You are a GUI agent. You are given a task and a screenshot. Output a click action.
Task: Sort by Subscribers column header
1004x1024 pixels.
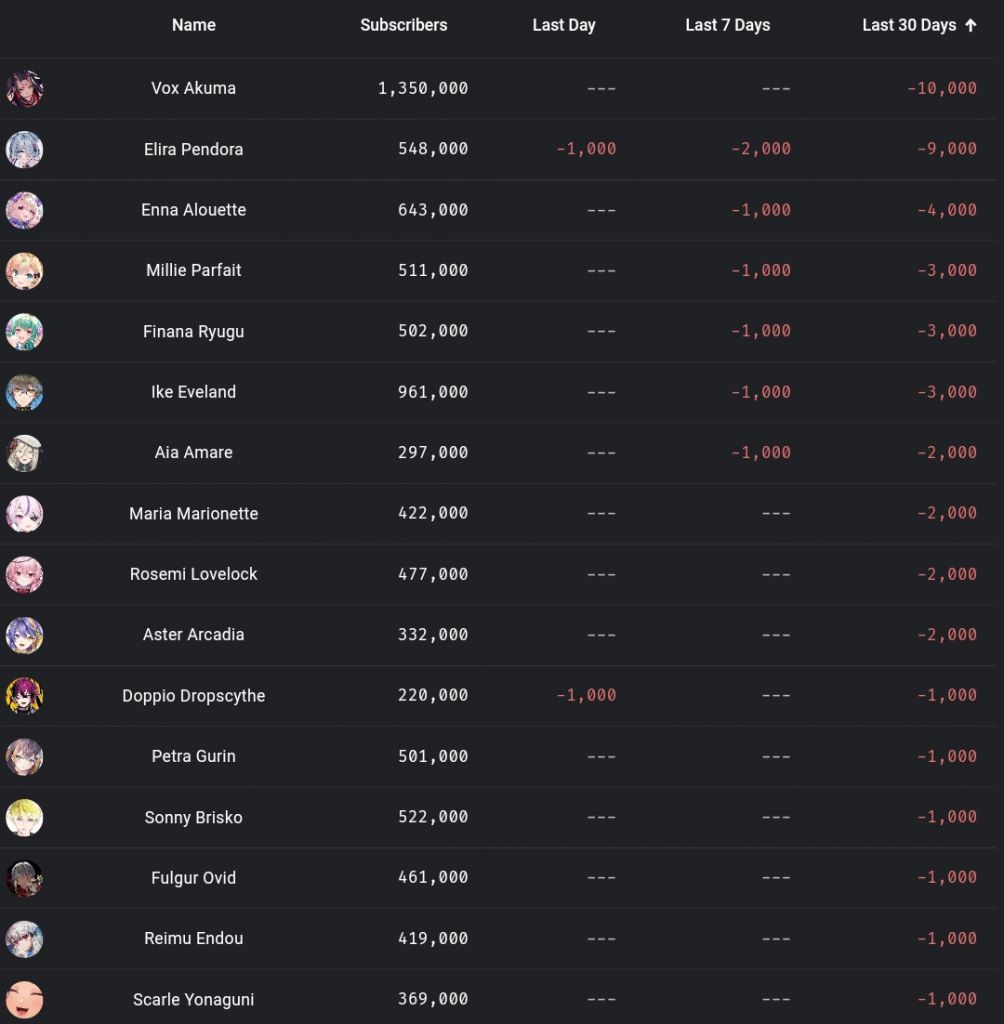coord(404,25)
